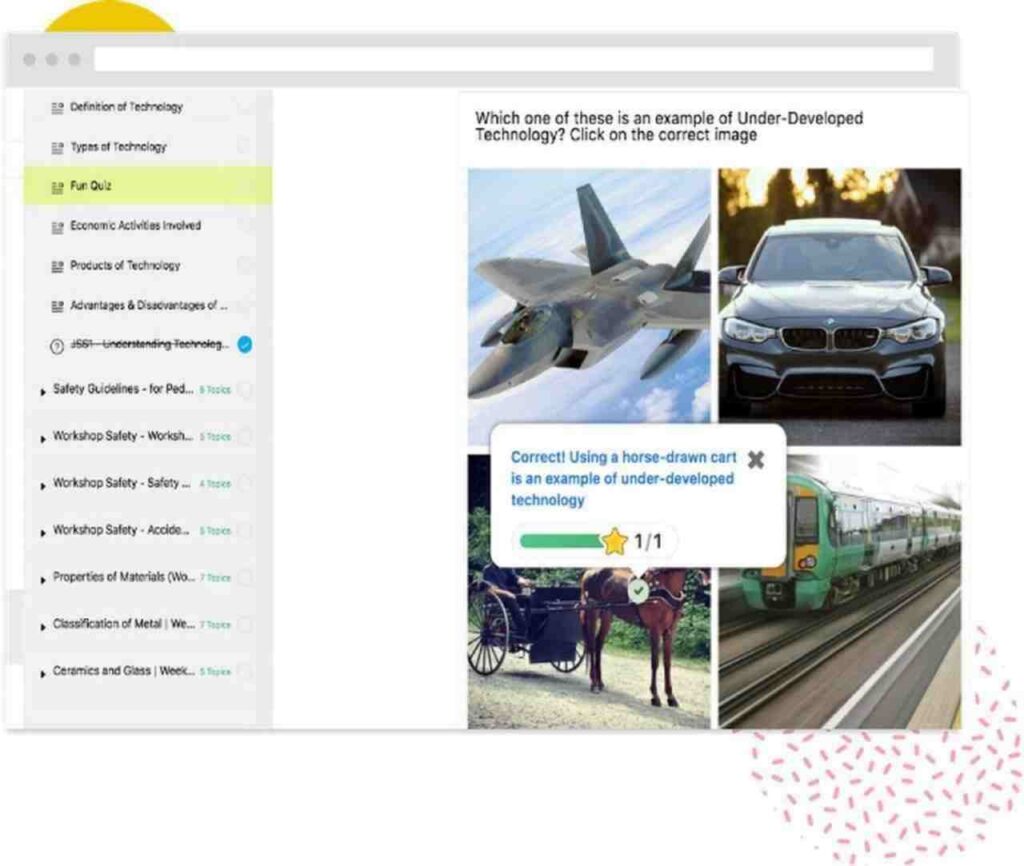Select the highlighted Fun Quiz lesson

click(148, 185)
